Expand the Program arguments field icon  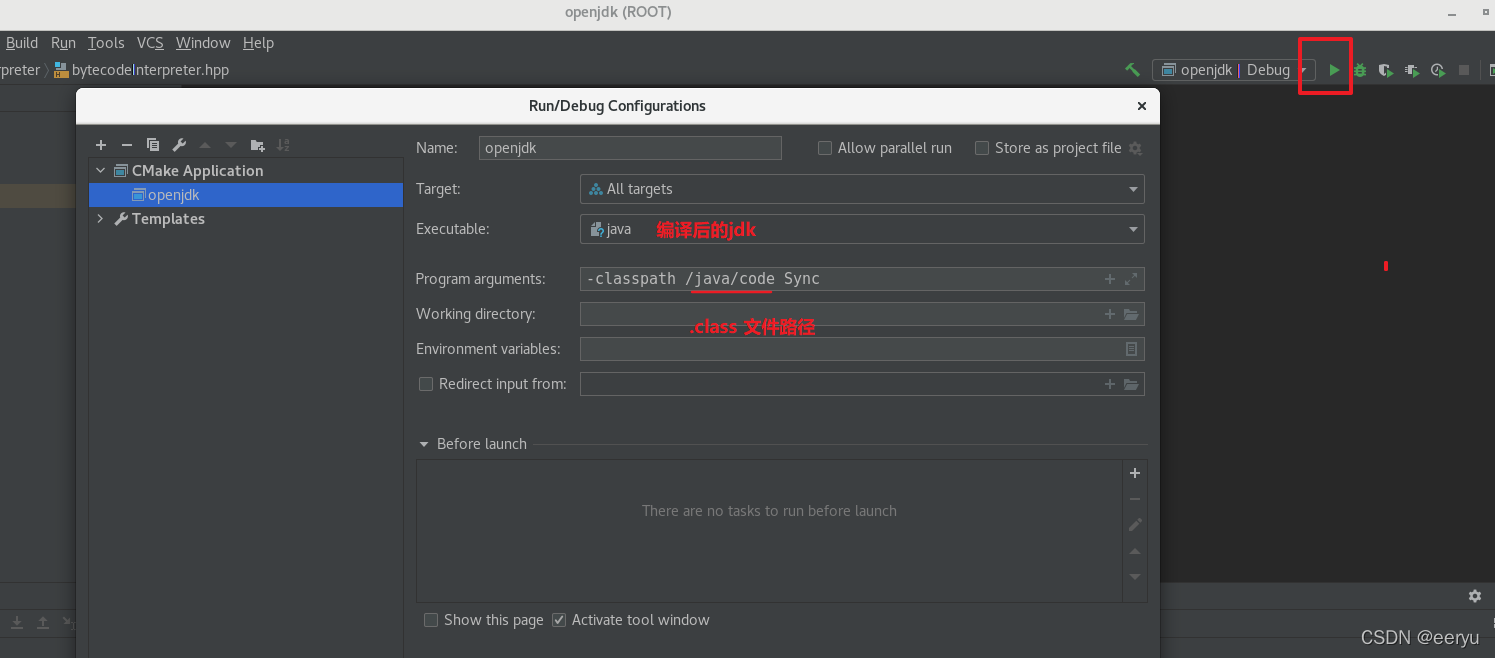[x=1131, y=279]
